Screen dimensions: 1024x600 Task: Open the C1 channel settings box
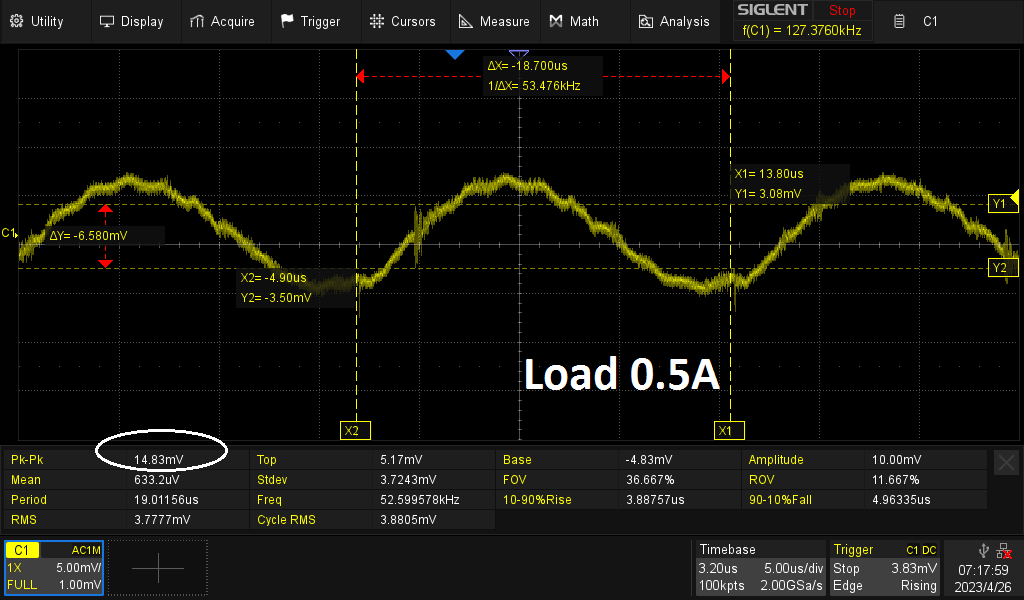click(54, 567)
